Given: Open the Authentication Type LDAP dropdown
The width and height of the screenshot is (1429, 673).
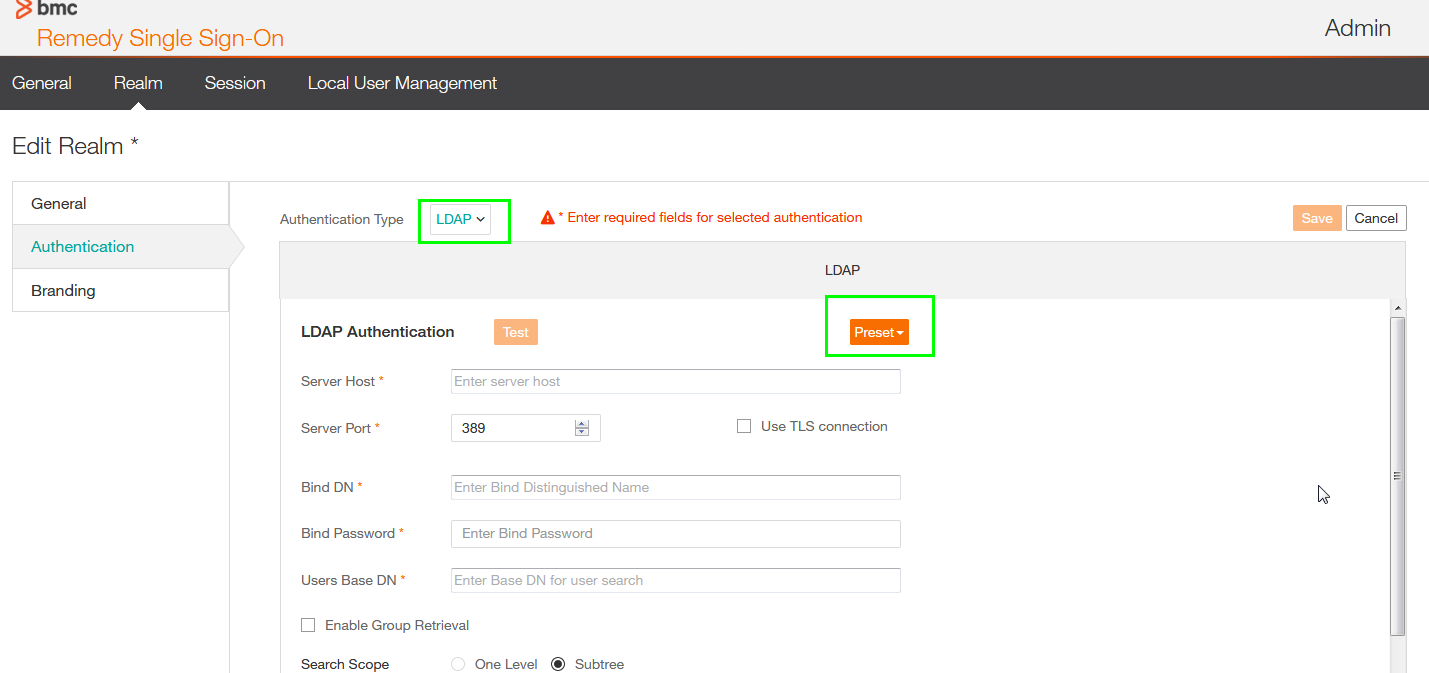Looking at the screenshot, I should click(x=460, y=219).
